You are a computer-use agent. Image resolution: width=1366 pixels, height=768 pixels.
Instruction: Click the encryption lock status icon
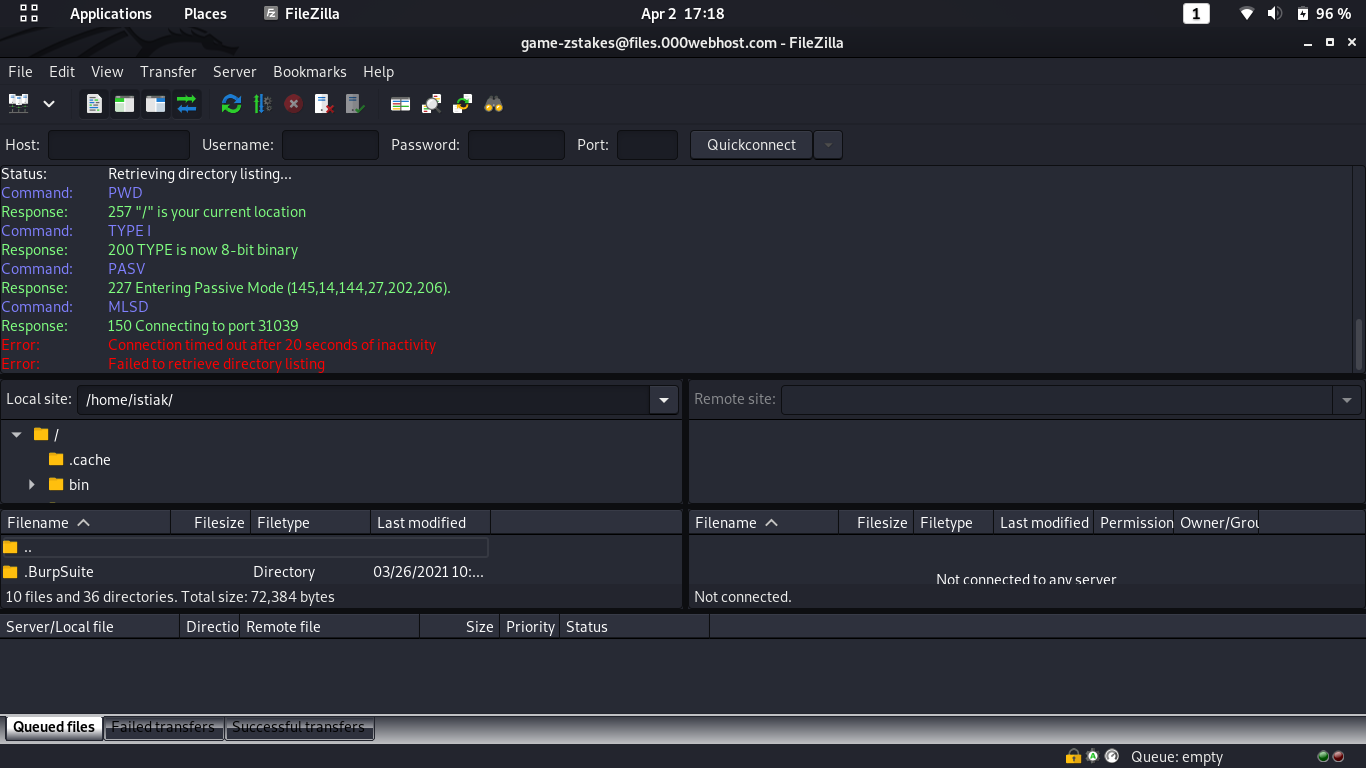point(1073,757)
